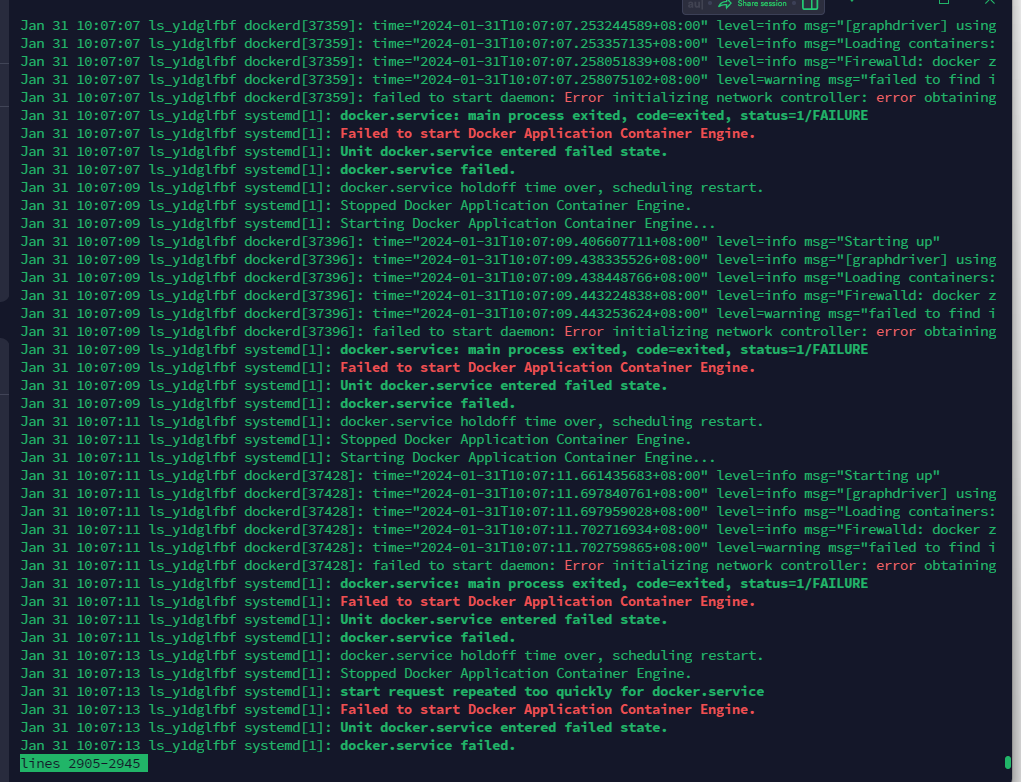Click timestamp '2024-01-31T10:07:11.702759865+08:00'
Image resolution: width=1021 pixels, height=782 pixels.
(x=559, y=548)
